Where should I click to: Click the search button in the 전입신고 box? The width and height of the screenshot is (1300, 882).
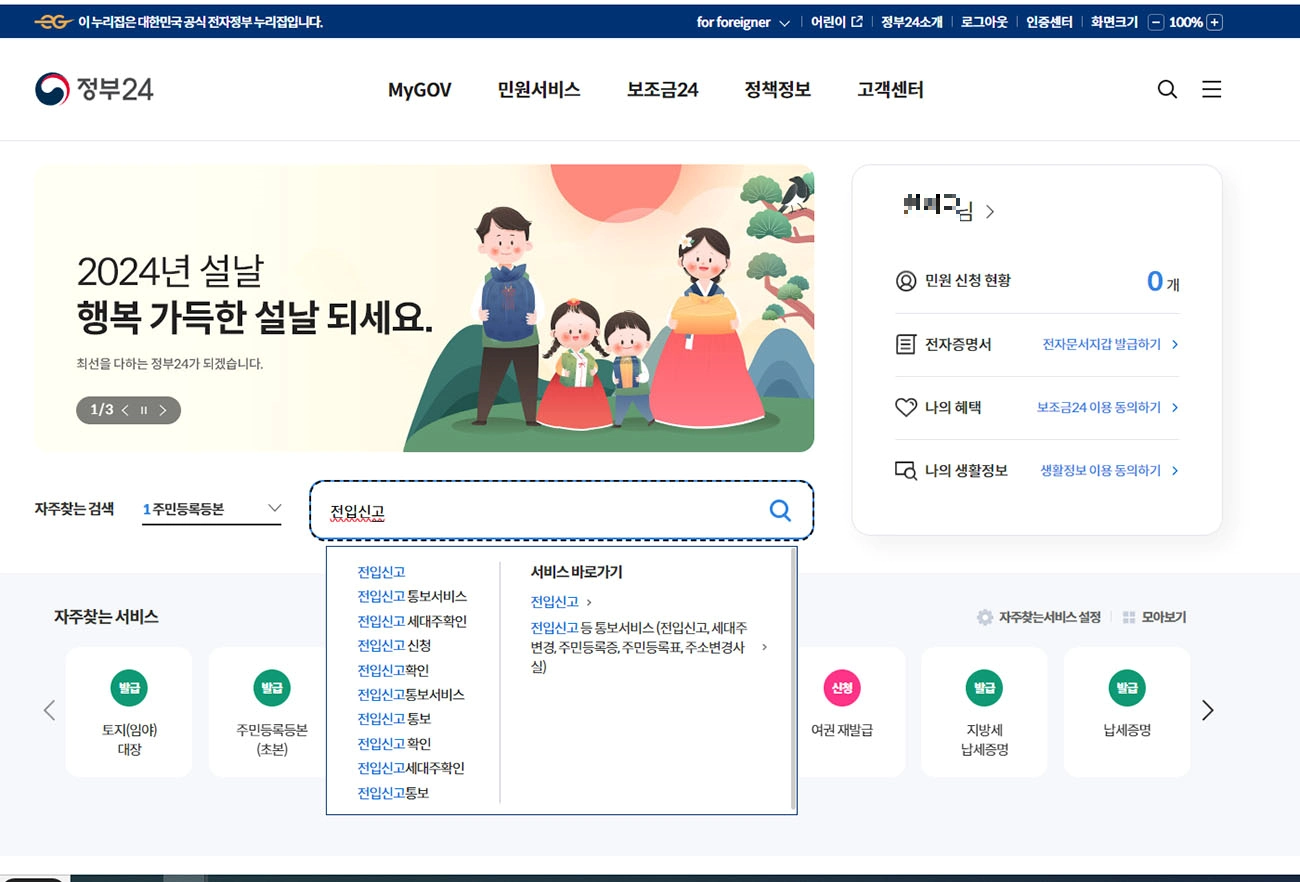pyautogui.click(x=780, y=511)
